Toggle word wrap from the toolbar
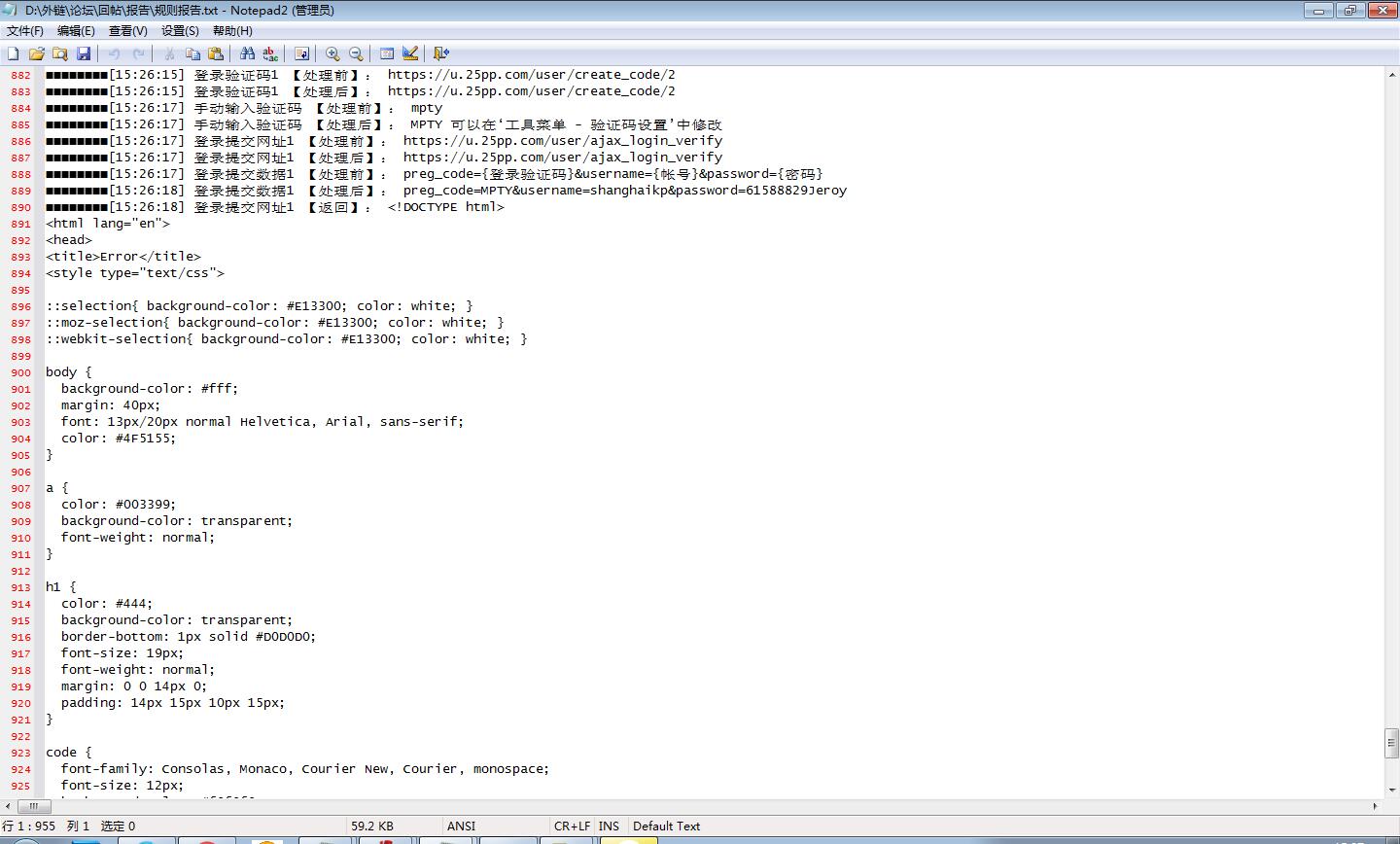 point(301,53)
